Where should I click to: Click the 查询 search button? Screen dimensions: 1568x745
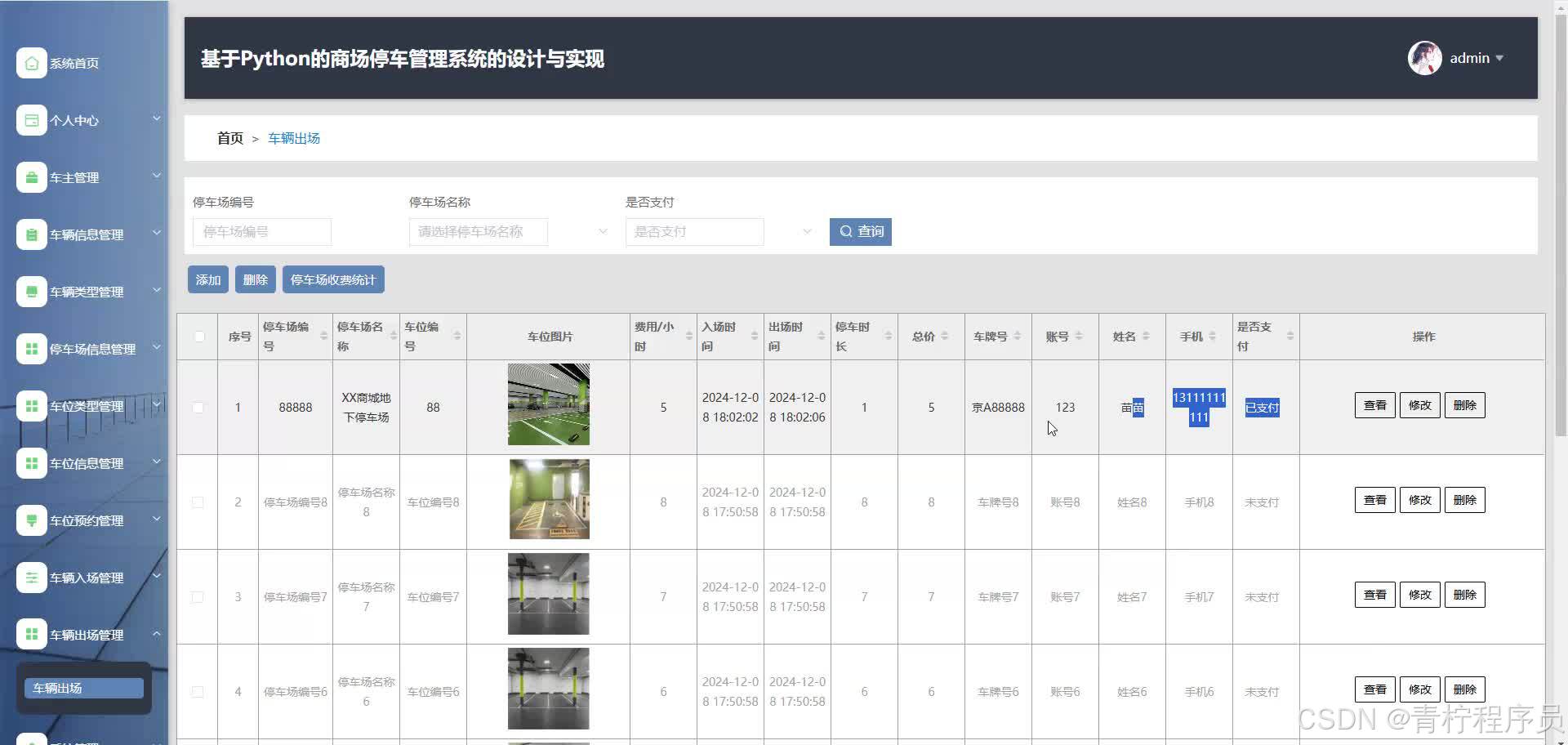860,232
